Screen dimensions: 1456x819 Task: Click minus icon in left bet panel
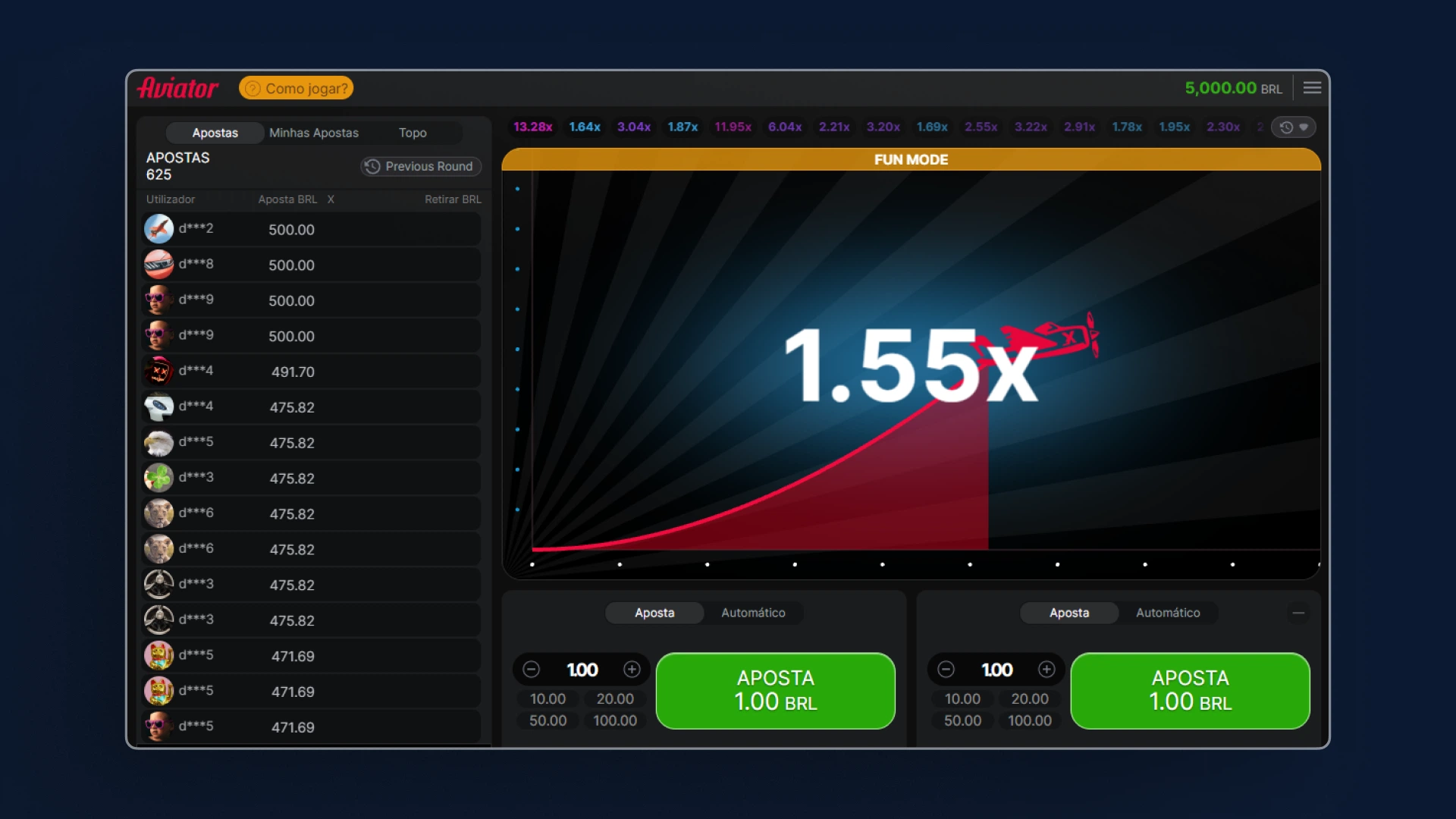(532, 670)
